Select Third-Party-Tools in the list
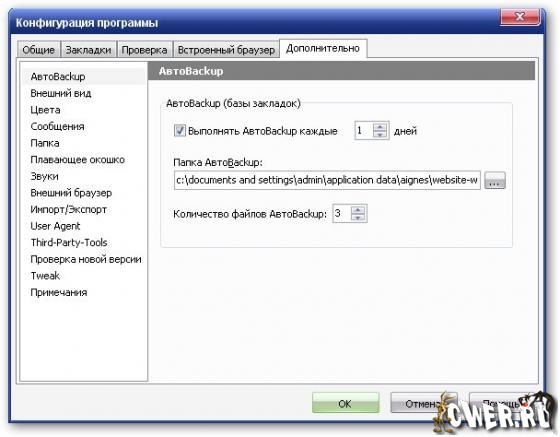The height and width of the screenshot is (437, 560). (x=69, y=242)
